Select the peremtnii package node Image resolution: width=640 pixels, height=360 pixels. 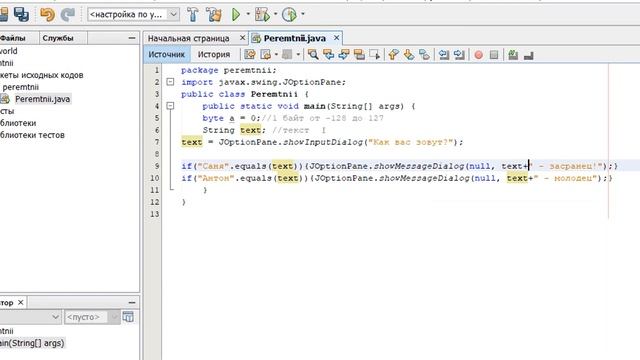click(20, 87)
